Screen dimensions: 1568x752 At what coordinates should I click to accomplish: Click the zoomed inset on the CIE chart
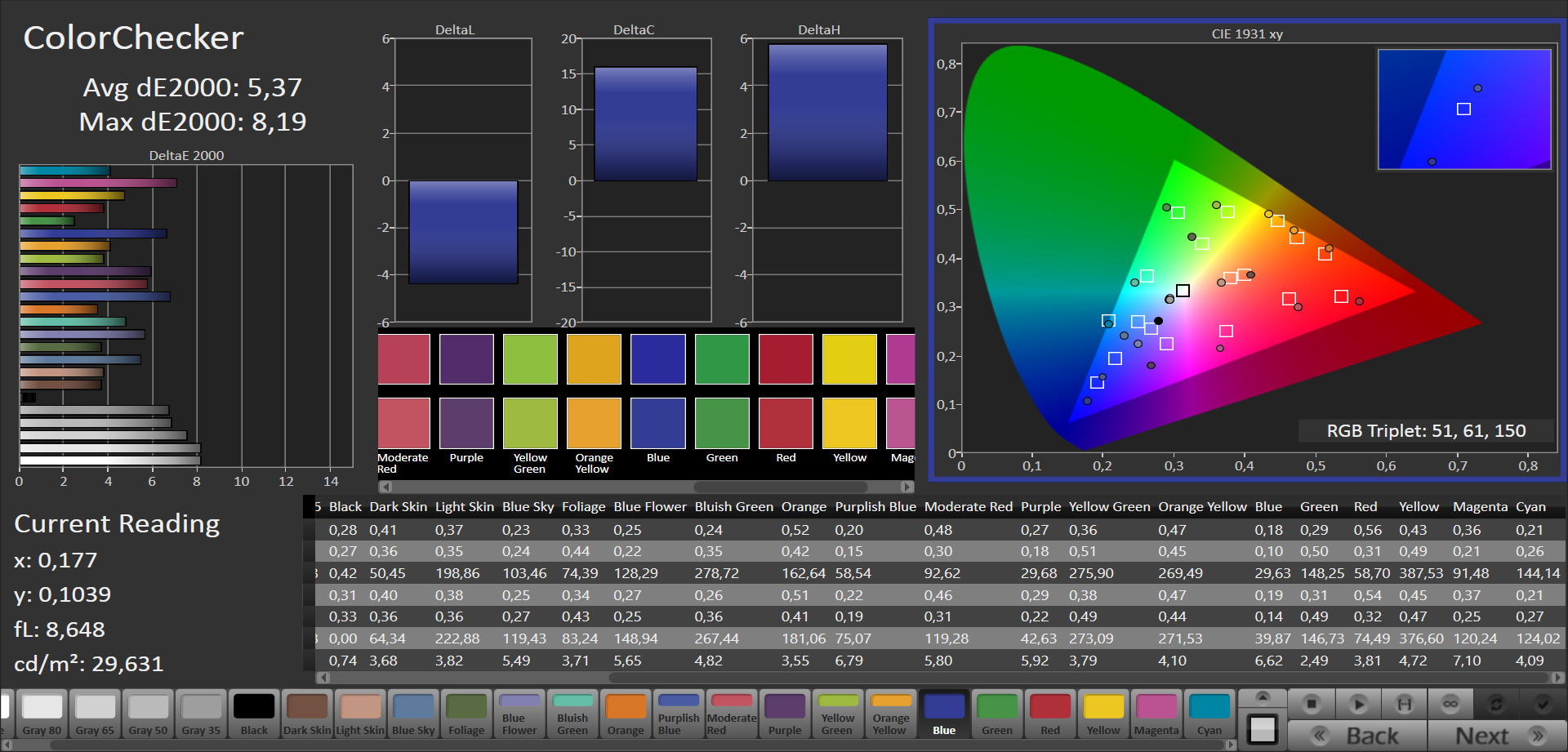tap(1464, 109)
